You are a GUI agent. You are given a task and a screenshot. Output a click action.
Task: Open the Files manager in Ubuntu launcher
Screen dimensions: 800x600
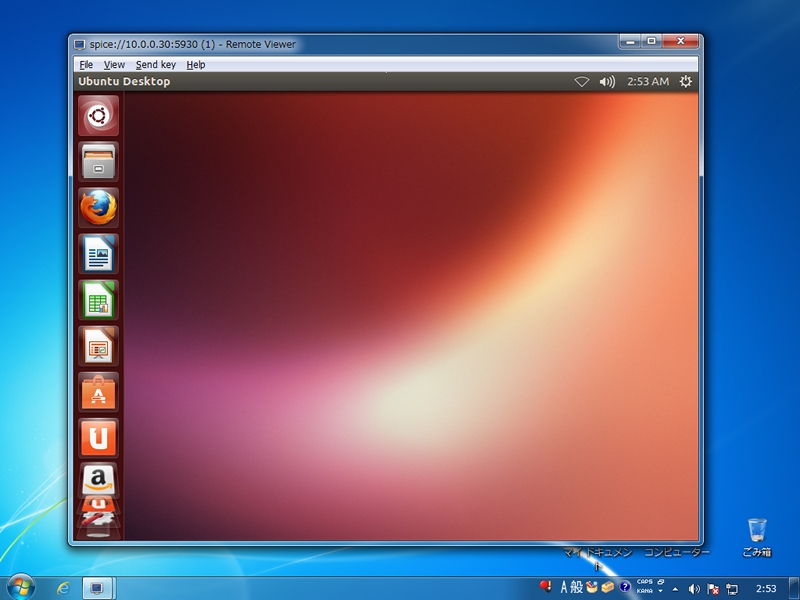pyautogui.click(x=98, y=161)
